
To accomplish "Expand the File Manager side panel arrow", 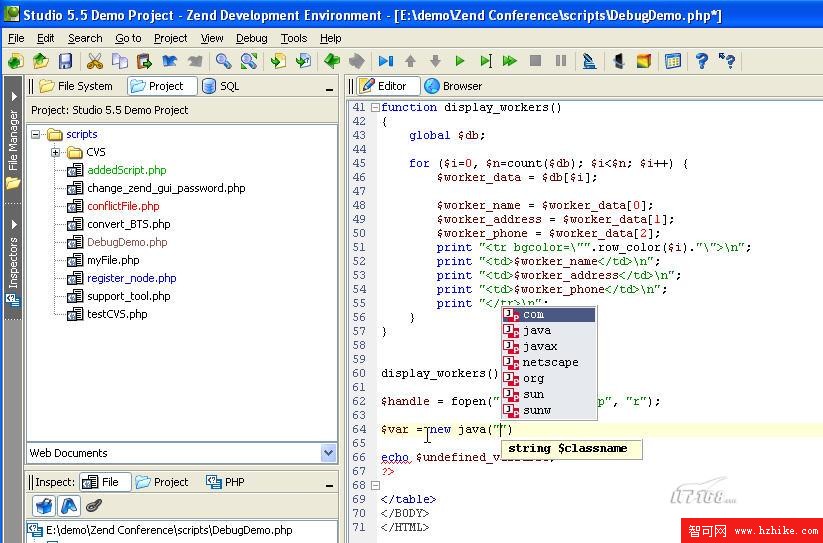I will click(14, 97).
